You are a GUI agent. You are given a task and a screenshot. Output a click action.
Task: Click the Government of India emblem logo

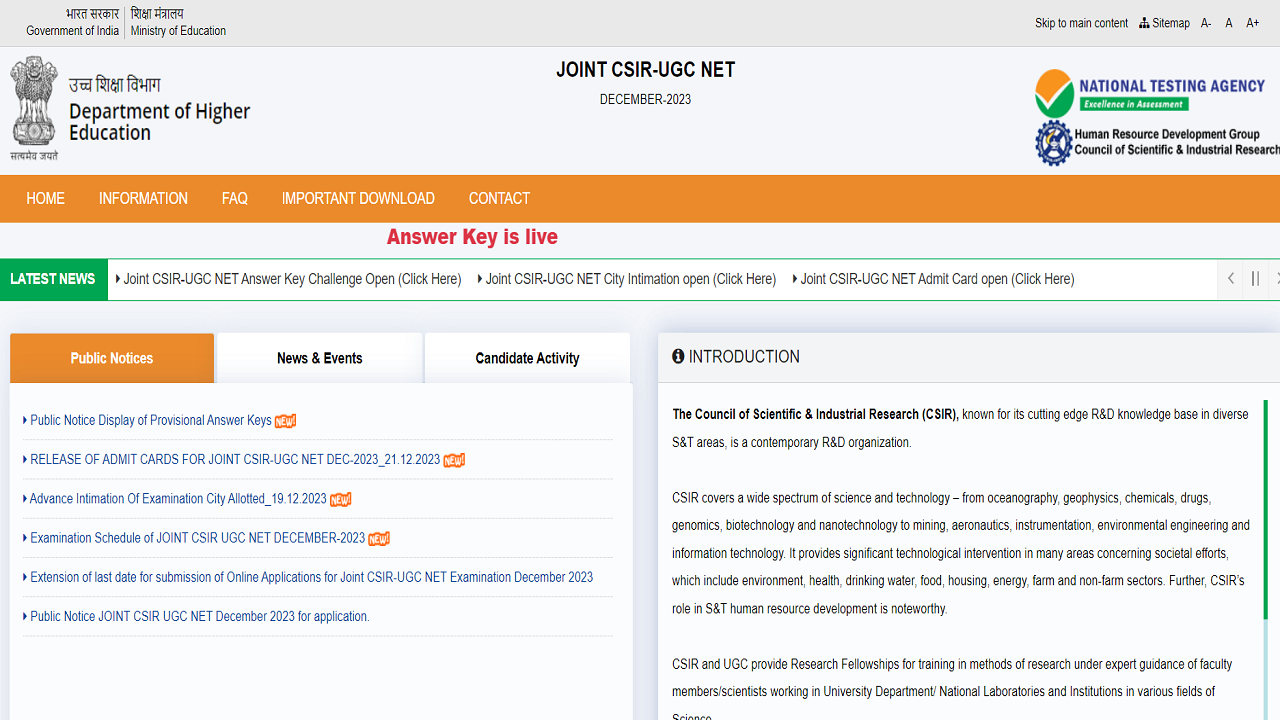[34, 107]
